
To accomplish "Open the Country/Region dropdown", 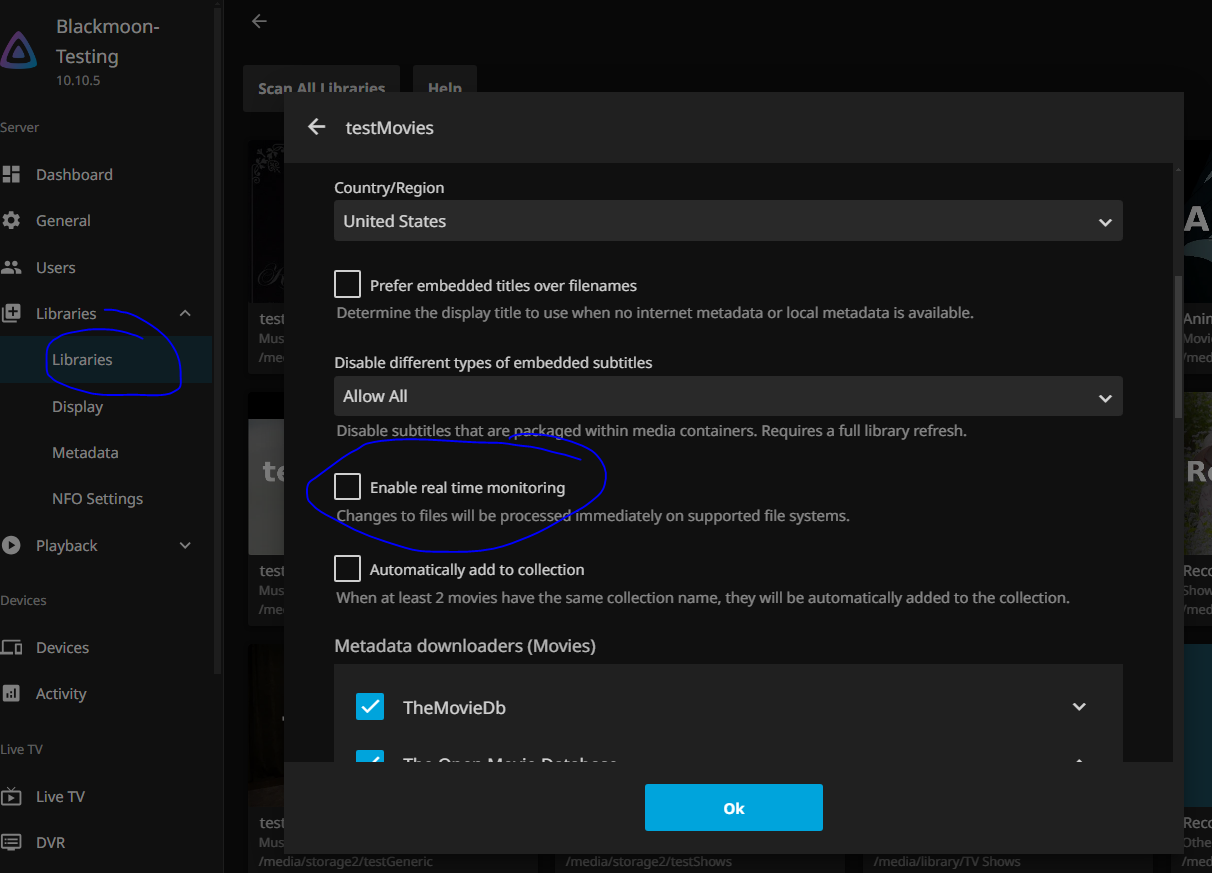I will pyautogui.click(x=727, y=221).
